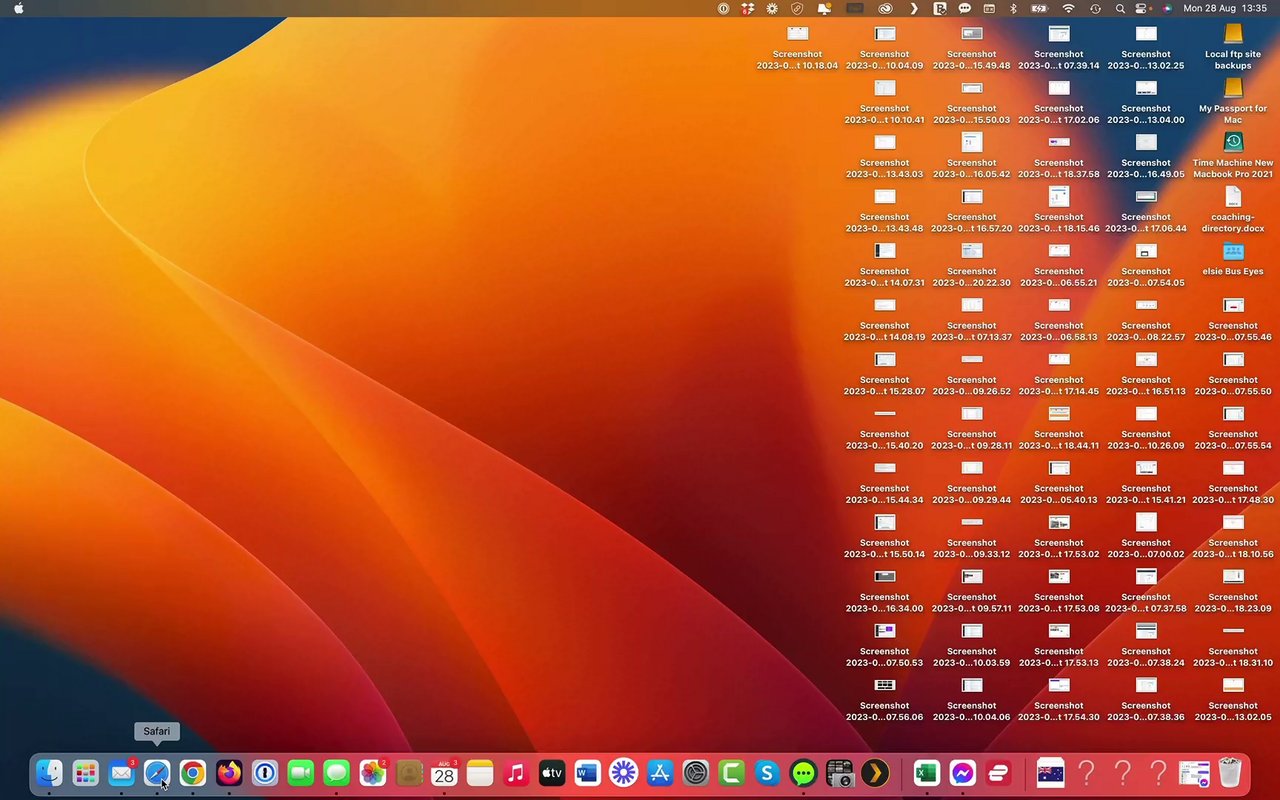Open 1Password in the Dock

click(x=265, y=773)
